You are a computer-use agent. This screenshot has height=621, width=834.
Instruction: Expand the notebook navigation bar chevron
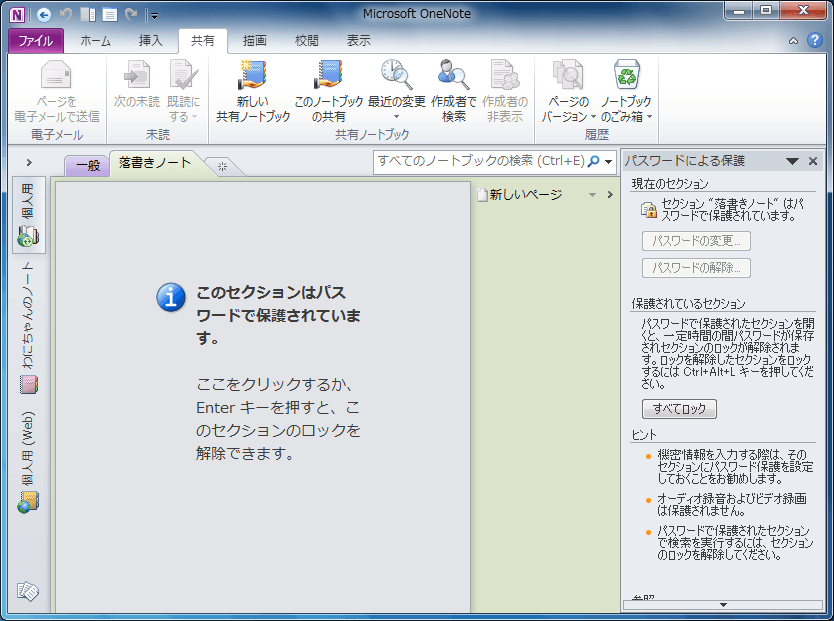[x=29, y=163]
